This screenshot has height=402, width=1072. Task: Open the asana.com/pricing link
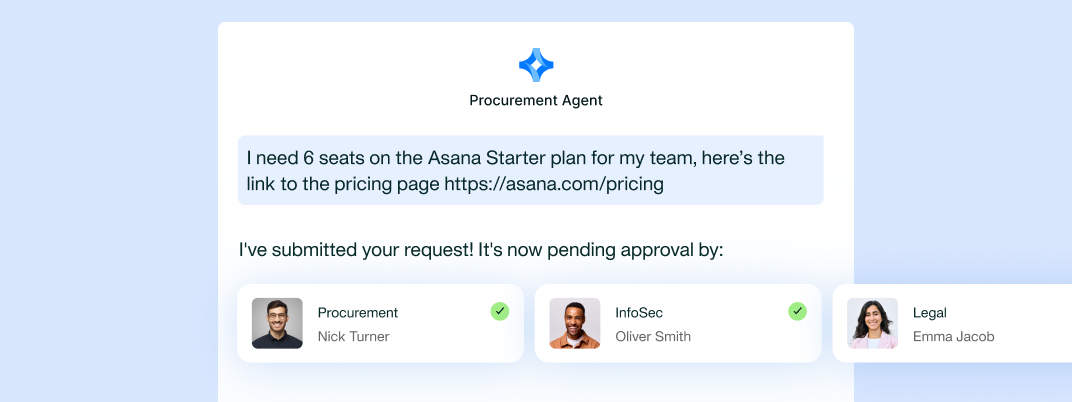(x=554, y=184)
